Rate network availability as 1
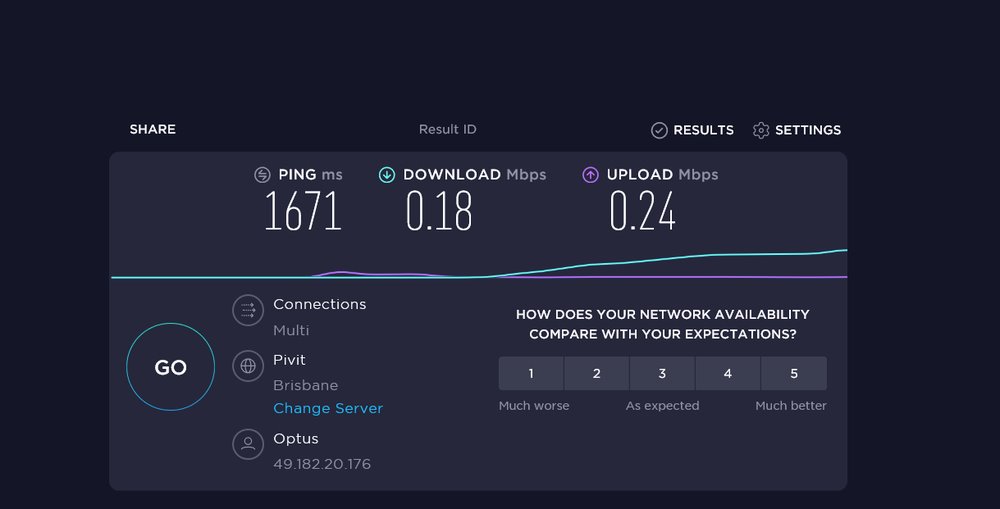 click(531, 373)
